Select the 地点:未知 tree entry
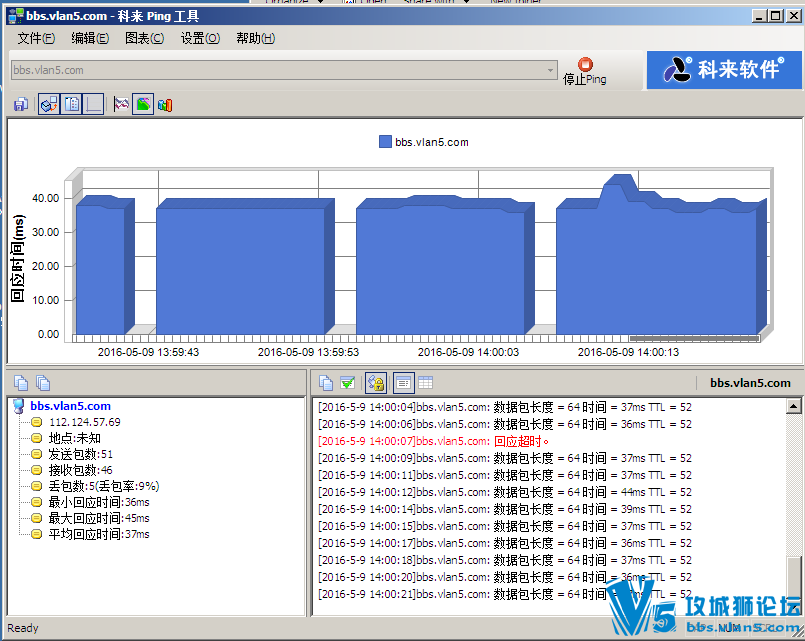Viewport: 805px width, 641px height. point(74,438)
